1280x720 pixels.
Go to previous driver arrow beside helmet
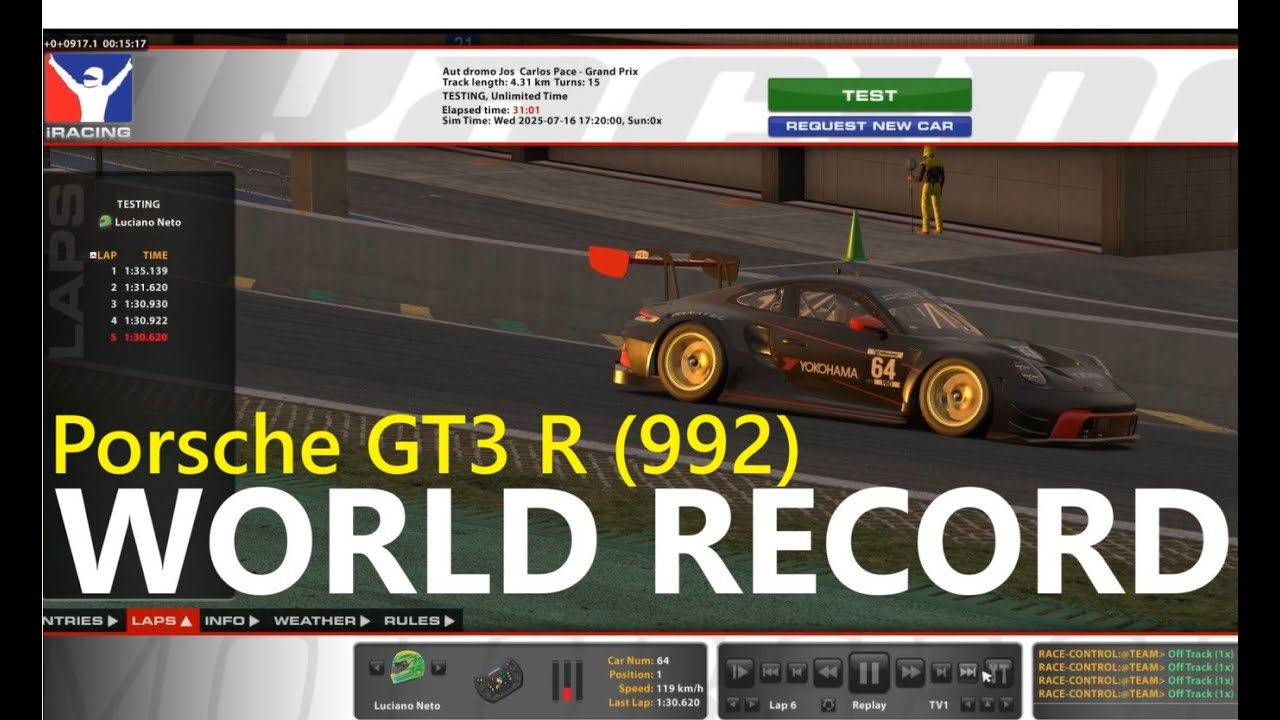[x=376, y=667]
